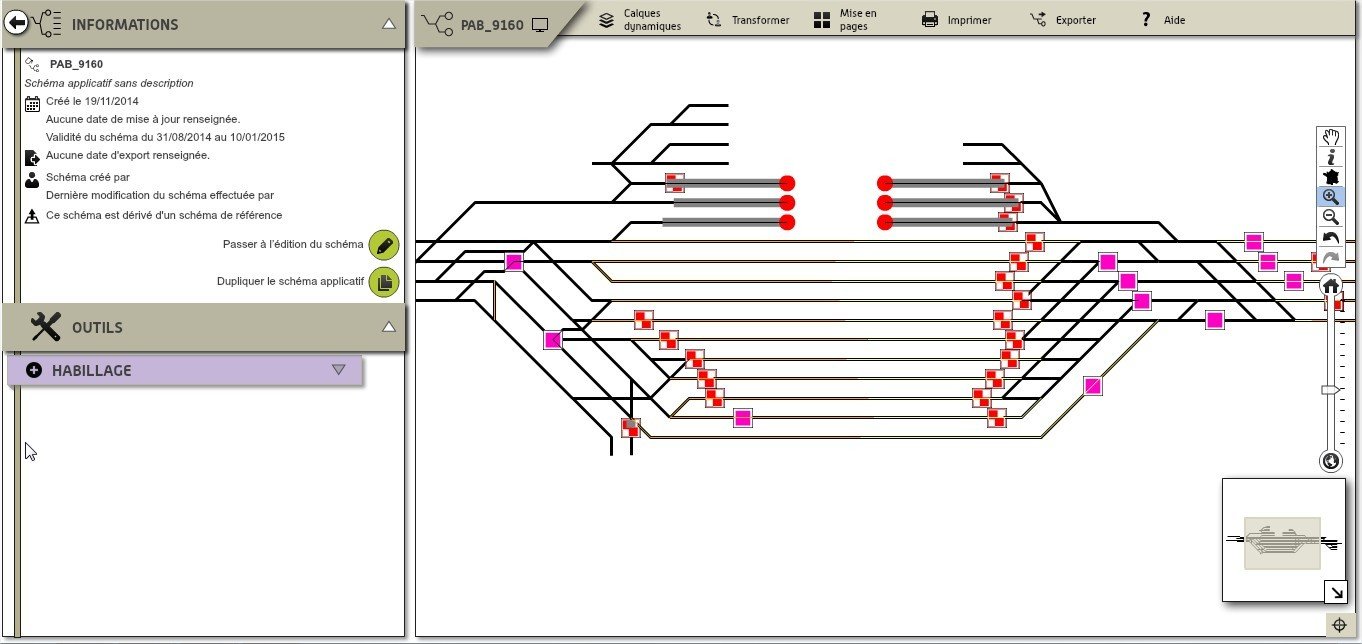Select the zoom out magnifier tool

point(1330,217)
